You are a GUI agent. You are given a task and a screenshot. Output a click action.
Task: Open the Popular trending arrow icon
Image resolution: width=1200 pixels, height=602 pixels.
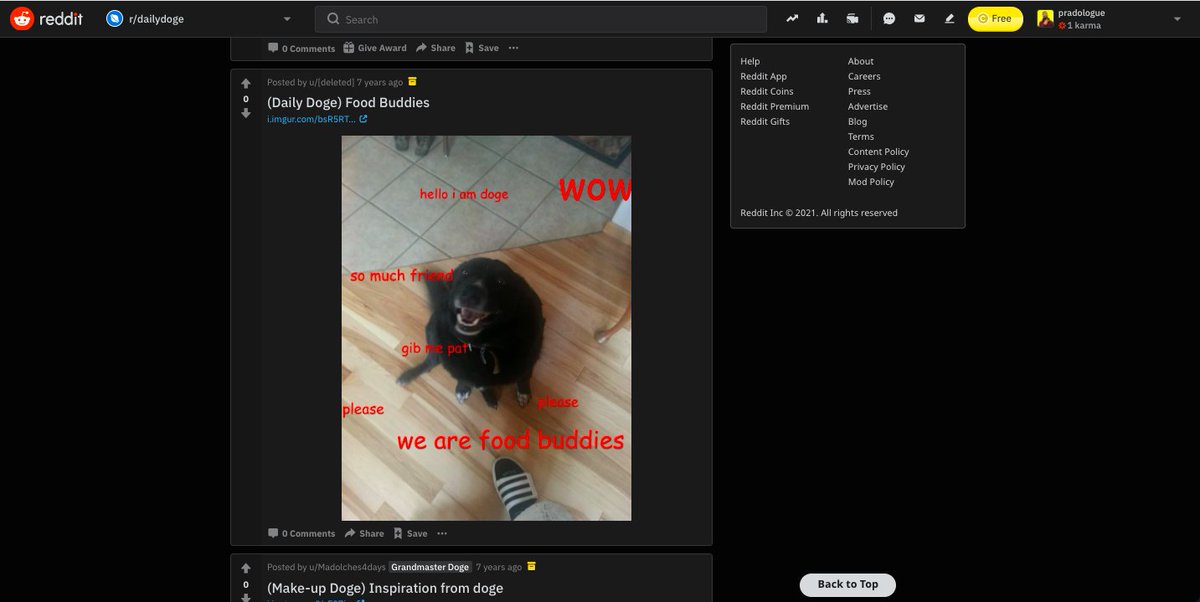(x=792, y=19)
